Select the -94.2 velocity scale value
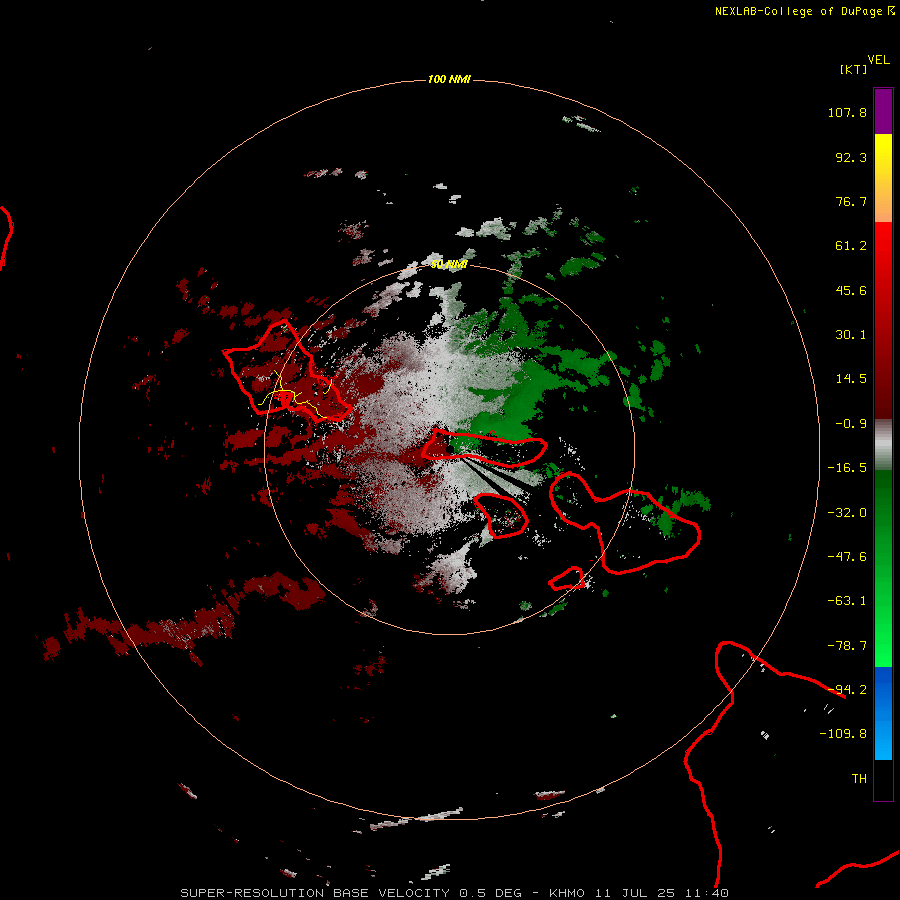The width and height of the screenshot is (900, 900). [847, 690]
